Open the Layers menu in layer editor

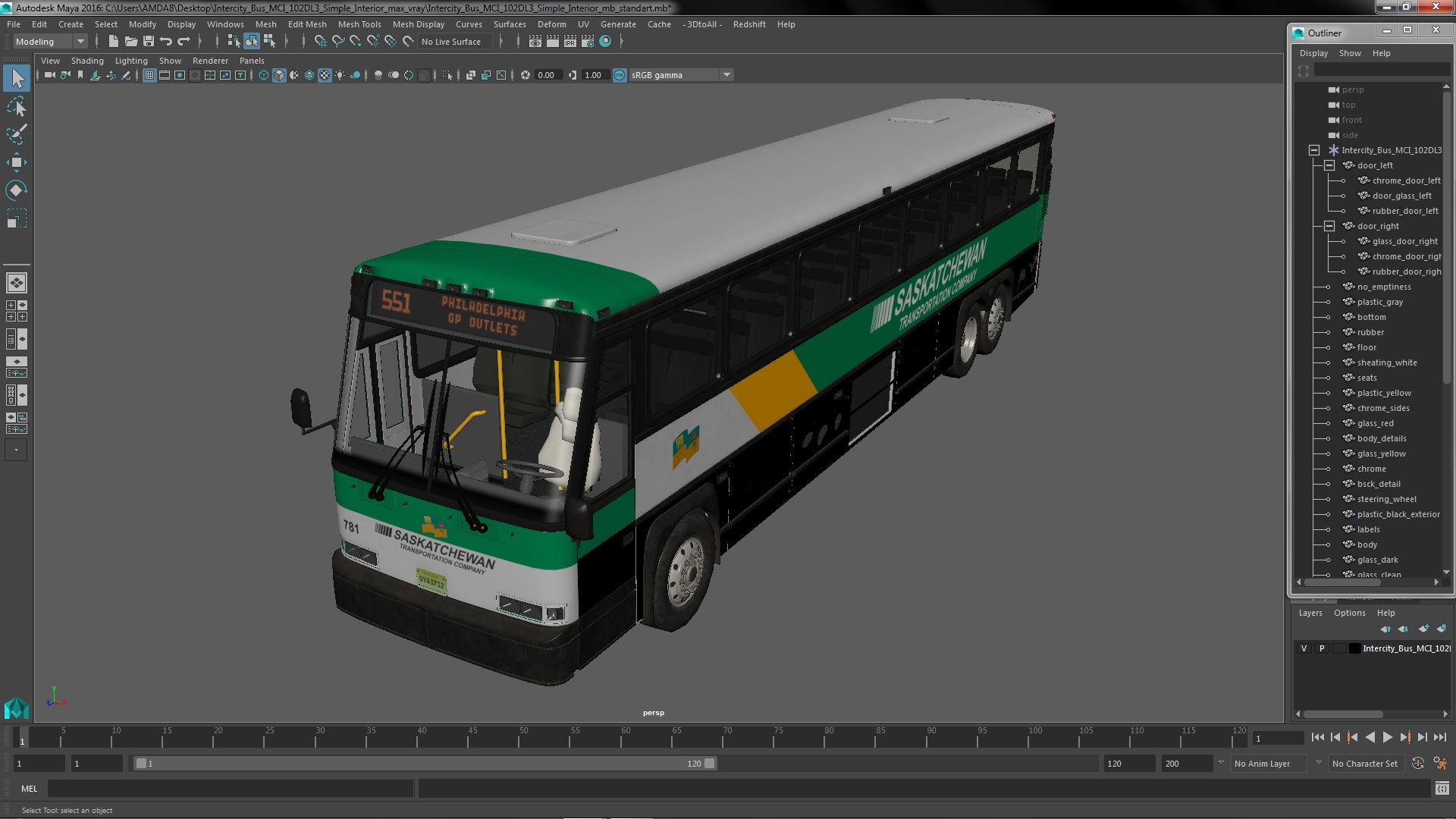[x=1310, y=613]
